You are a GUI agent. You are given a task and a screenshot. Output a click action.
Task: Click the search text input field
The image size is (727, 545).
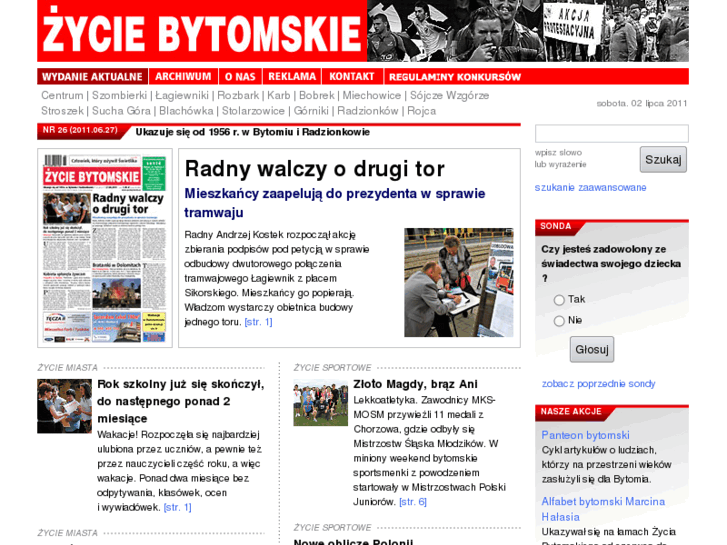point(612,134)
